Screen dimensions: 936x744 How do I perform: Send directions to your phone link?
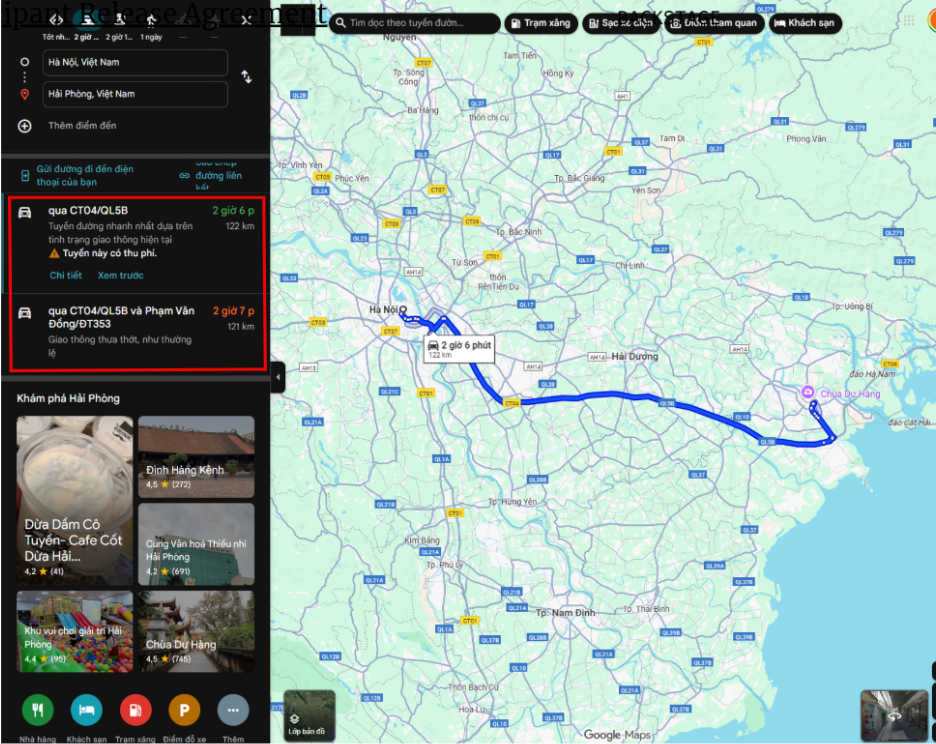pos(84,175)
